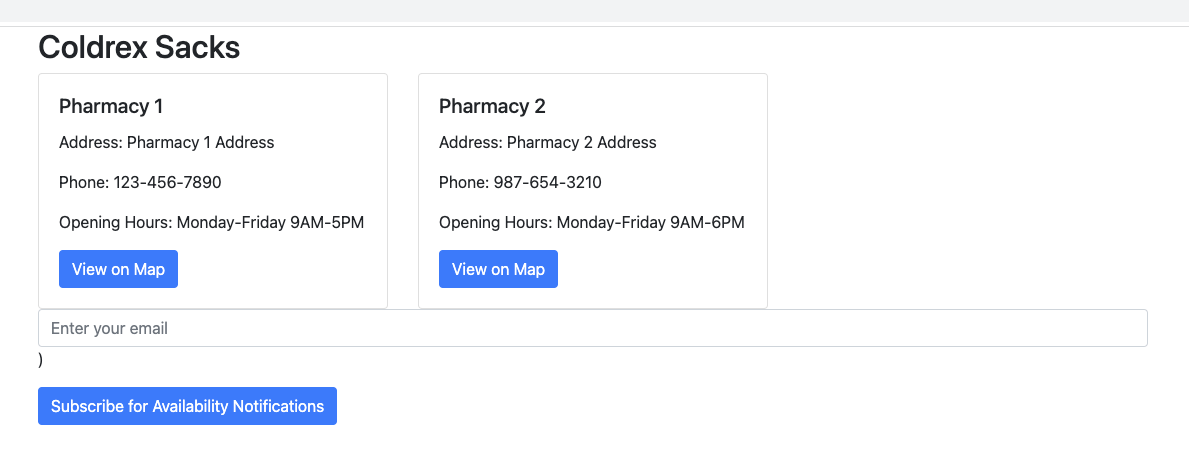Click View on Map for Pharmacy 1
This screenshot has width=1189, height=464.
coord(118,269)
